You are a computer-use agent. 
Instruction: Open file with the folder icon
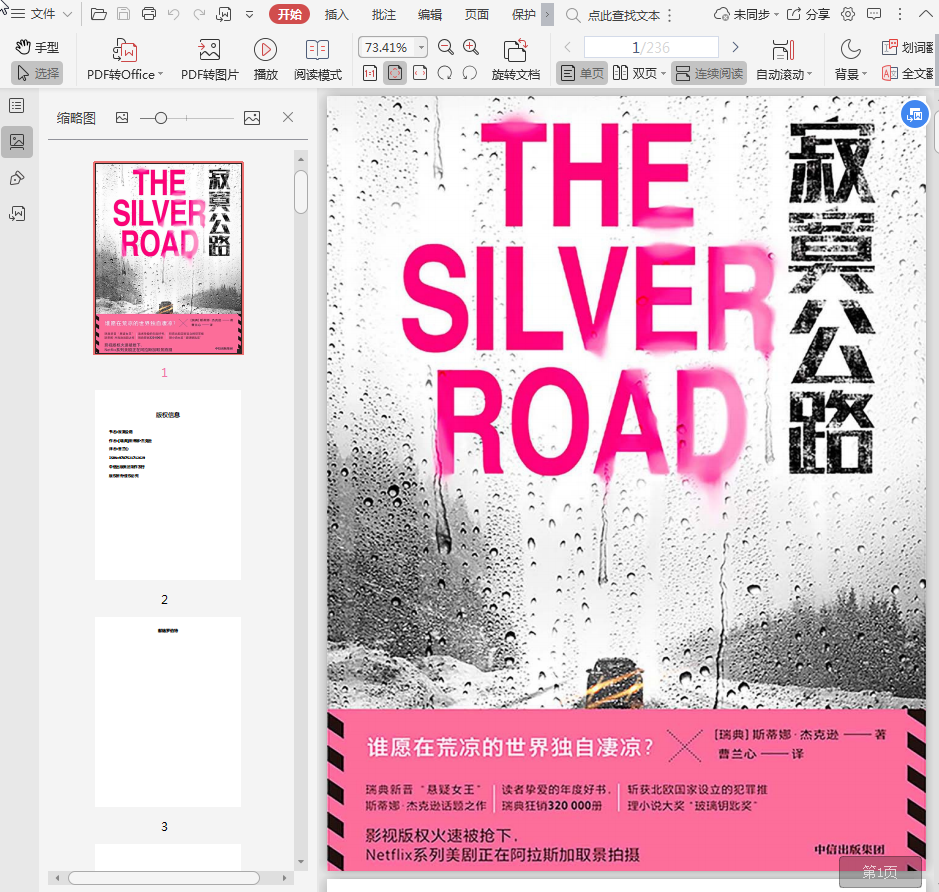98,14
